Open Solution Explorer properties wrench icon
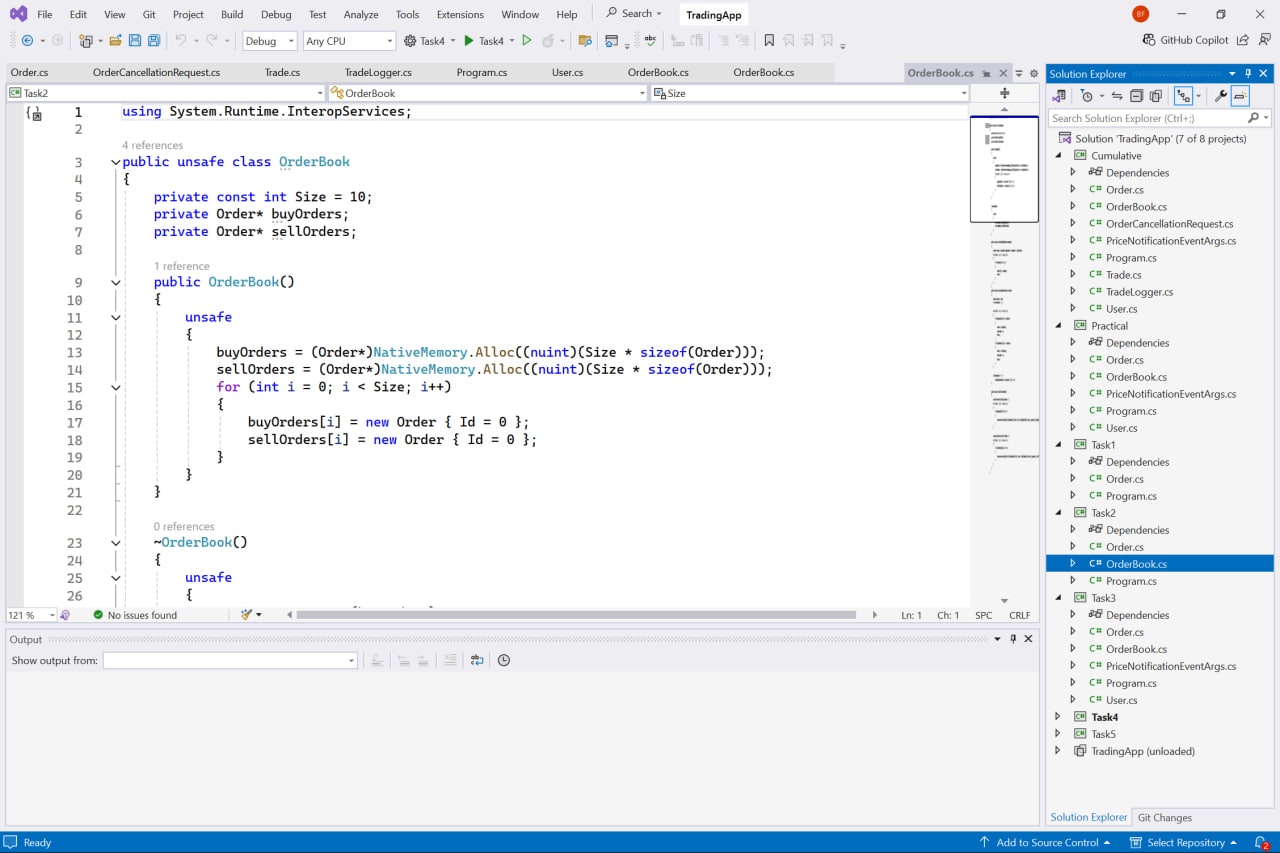This screenshot has width=1280, height=853. 1220,96
